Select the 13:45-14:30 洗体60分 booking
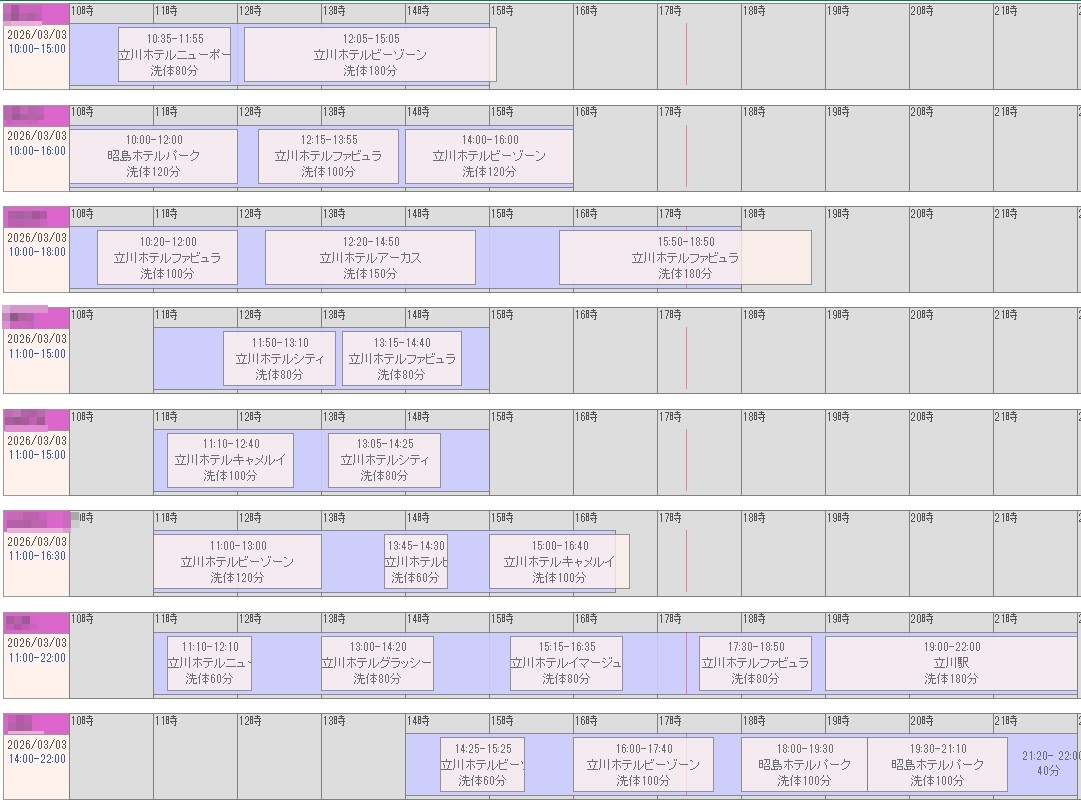Image resolution: width=1081 pixels, height=803 pixels. click(x=416, y=562)
